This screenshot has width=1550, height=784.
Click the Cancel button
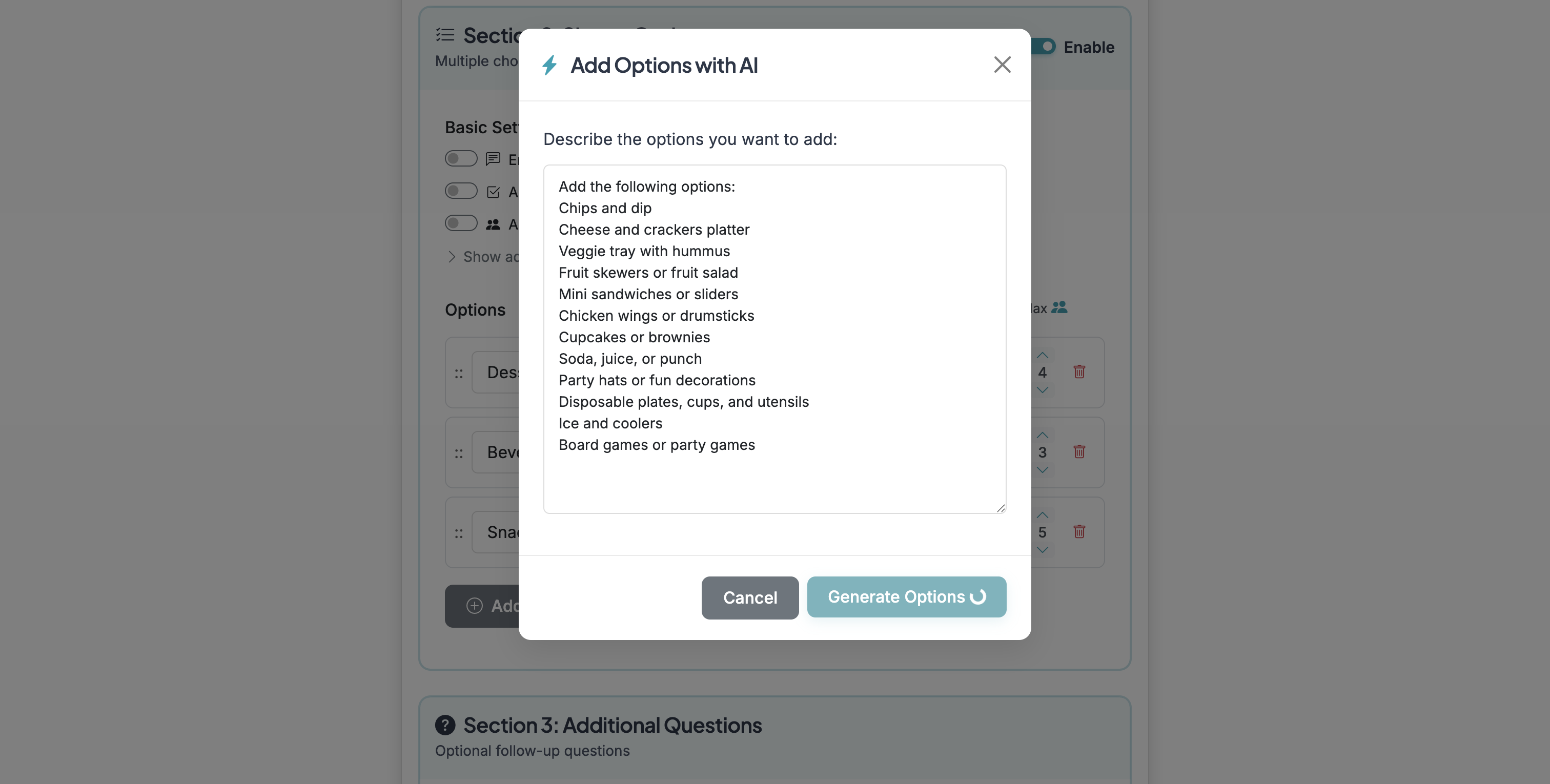point(750,597)
